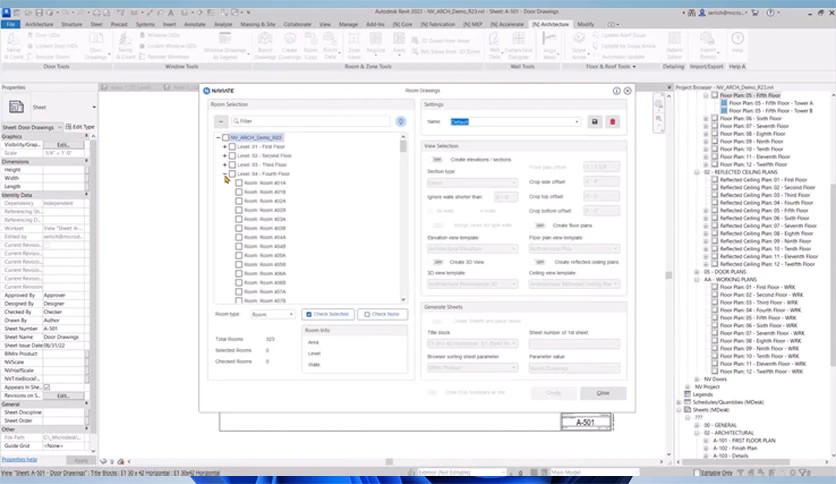The image size is (836, 484).
Task: Check the Room 402A checkbox
Action: 239,201
